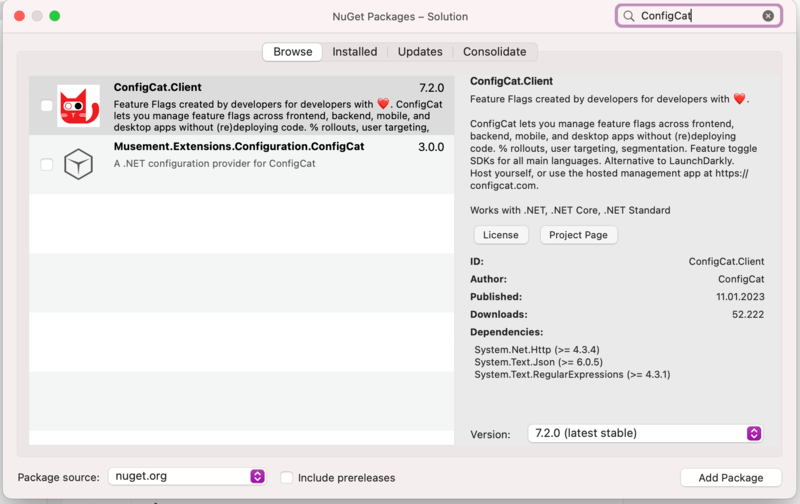Switch to the Installed tab
The image size is (800, 504).
tap(355, 52)
